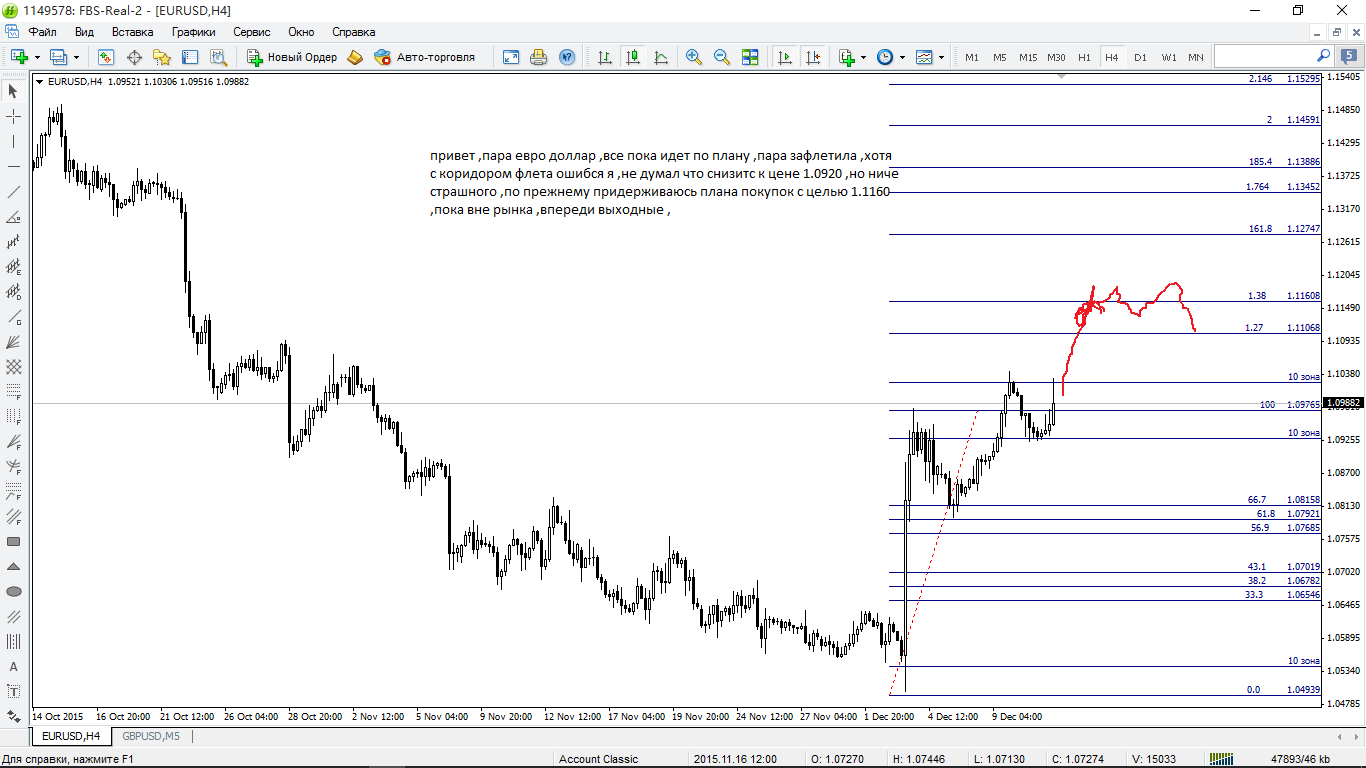Select the Gann Fan tool
This screenshot has width=1366, height=768.
(14, 342)
